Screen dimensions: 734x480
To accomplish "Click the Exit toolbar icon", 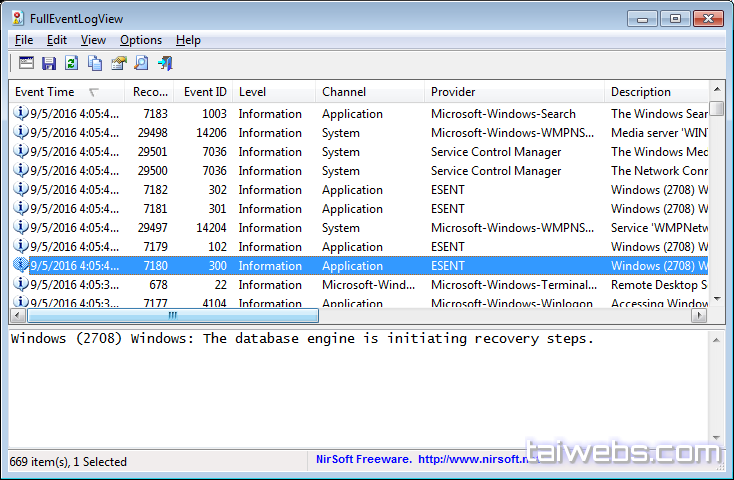I will coord(165,63).
